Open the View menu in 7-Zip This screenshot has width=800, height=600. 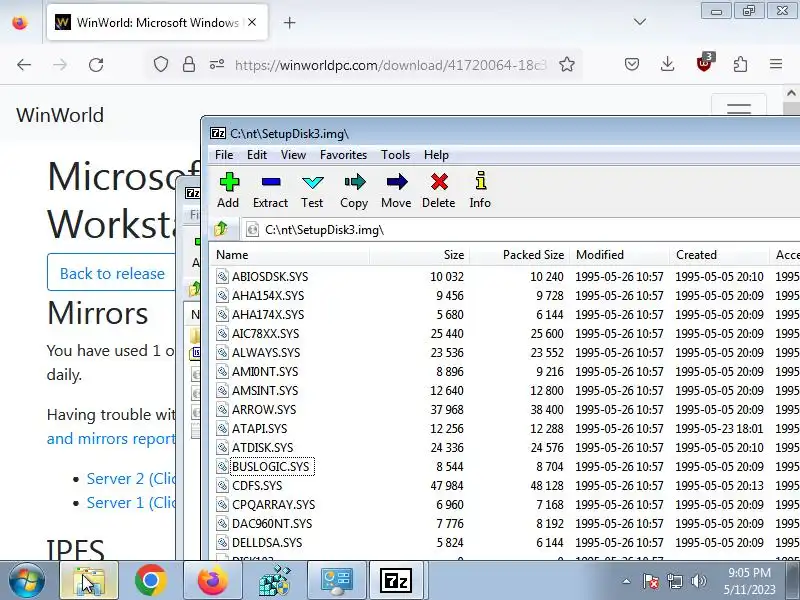293,155
